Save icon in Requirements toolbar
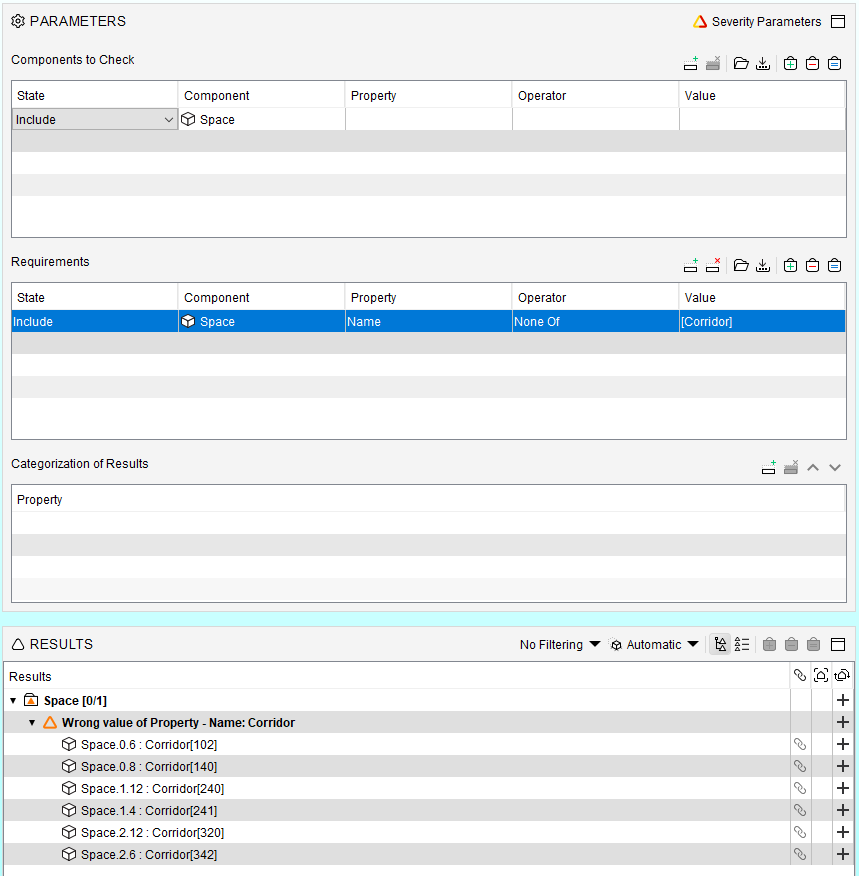Viewport: 859px width, 876px height. point(763,265)
